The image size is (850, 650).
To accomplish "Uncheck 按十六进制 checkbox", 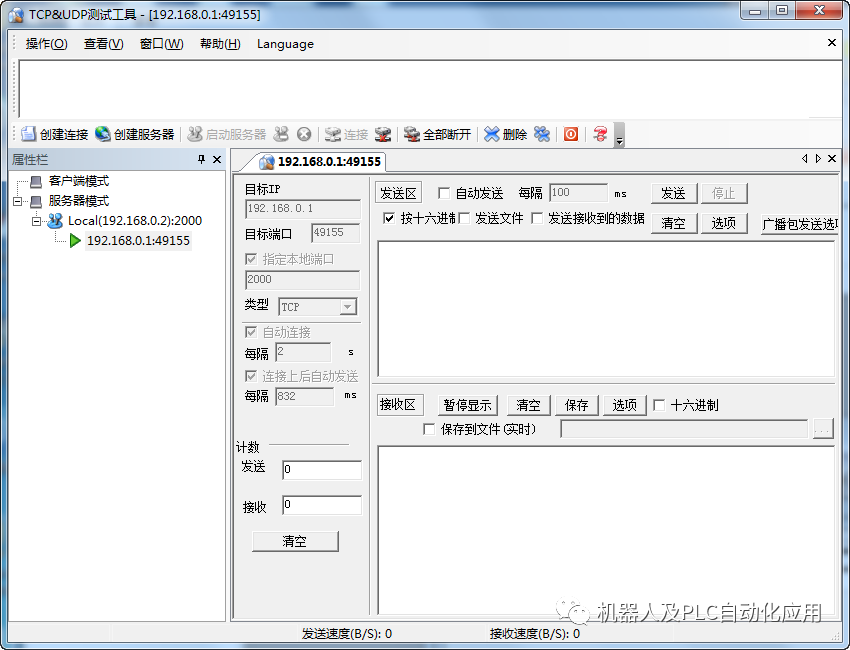I will pos(389,218).
